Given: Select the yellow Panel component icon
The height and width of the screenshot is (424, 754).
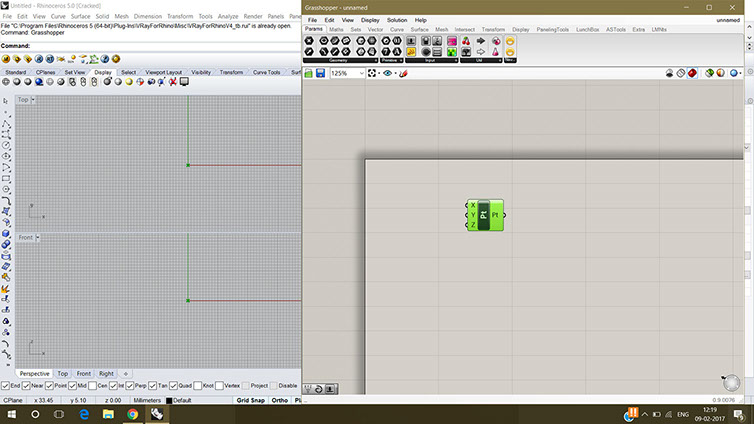Looking at the screenshot, I should click(411, 51).
